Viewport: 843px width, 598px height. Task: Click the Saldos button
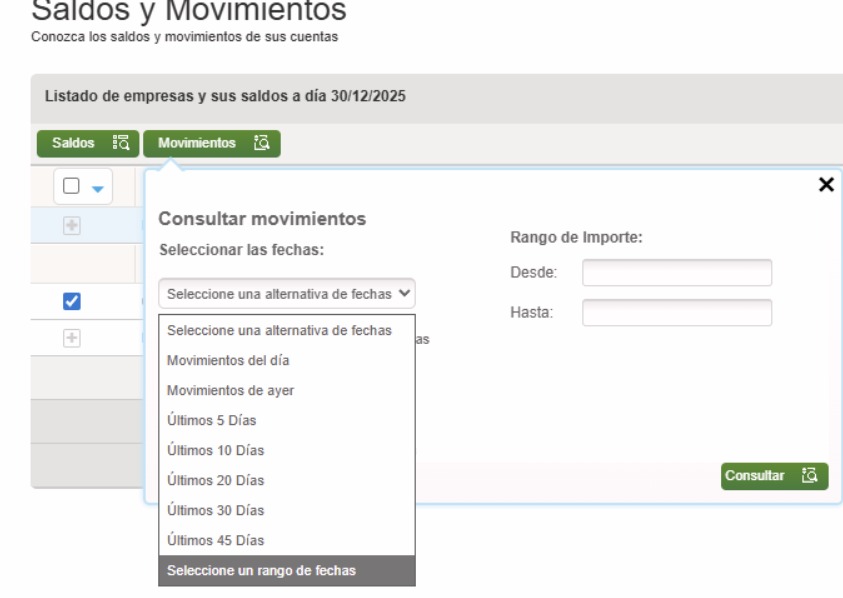coord(88,144)
